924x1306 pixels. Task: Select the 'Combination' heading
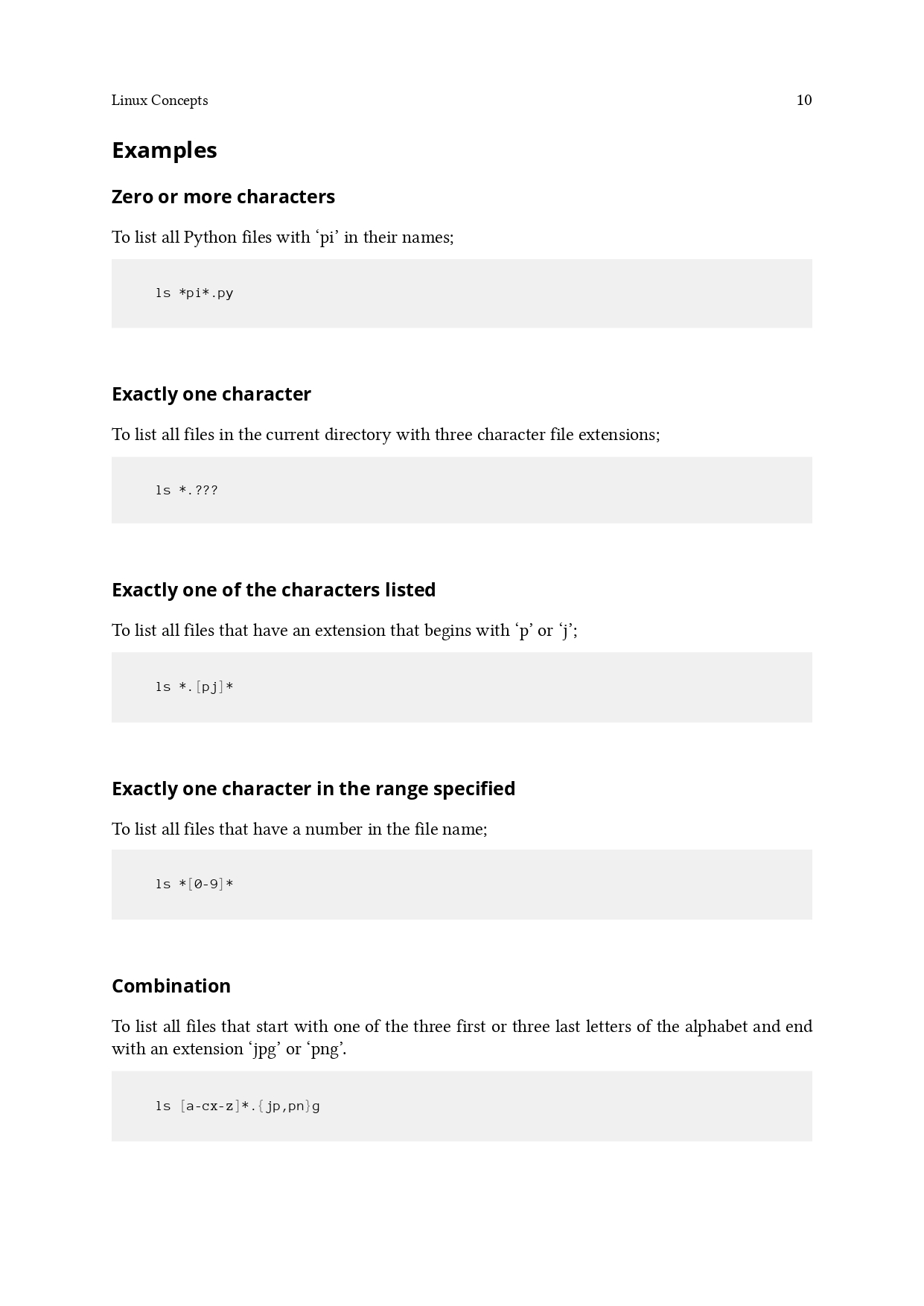pos(171,986)
